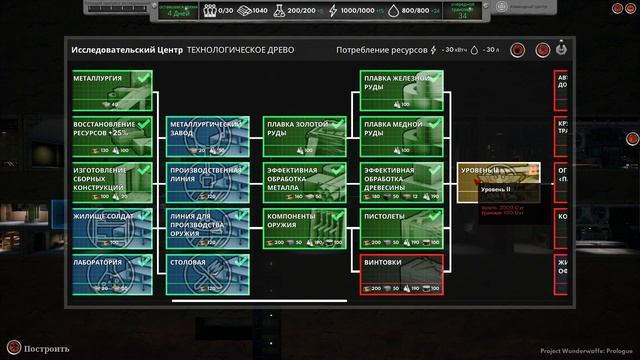Click the 800/800 water value
The image size is (640, 360).
click(415, 11)
